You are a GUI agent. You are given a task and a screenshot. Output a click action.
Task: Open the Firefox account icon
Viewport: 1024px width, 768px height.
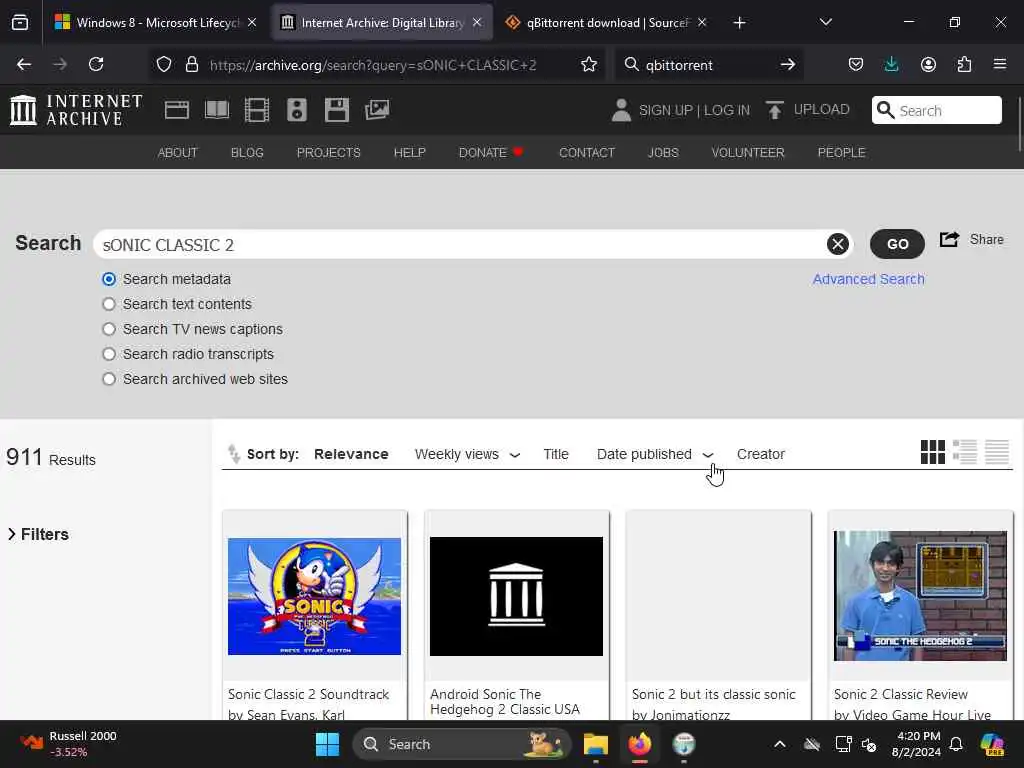click(x=928, y=65)
